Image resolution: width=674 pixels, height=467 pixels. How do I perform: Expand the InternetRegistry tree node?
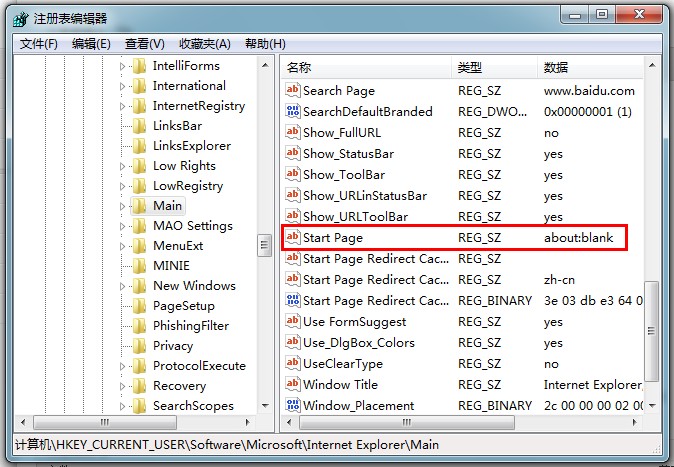coord(123,106)
